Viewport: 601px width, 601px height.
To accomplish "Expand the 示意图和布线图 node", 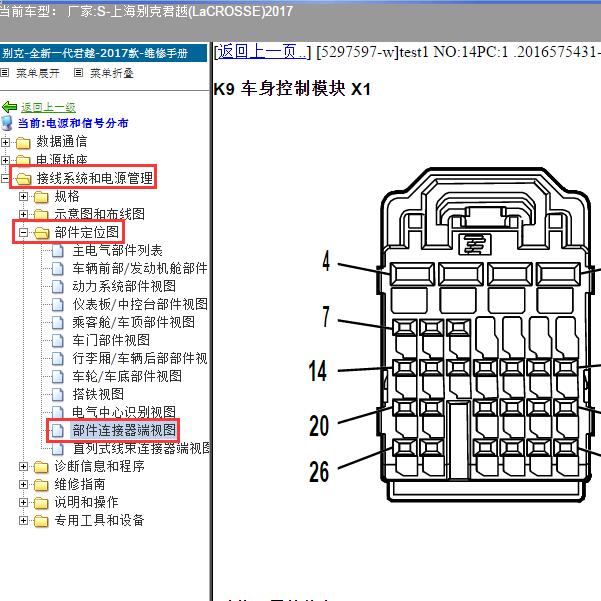I will (23, 214).
